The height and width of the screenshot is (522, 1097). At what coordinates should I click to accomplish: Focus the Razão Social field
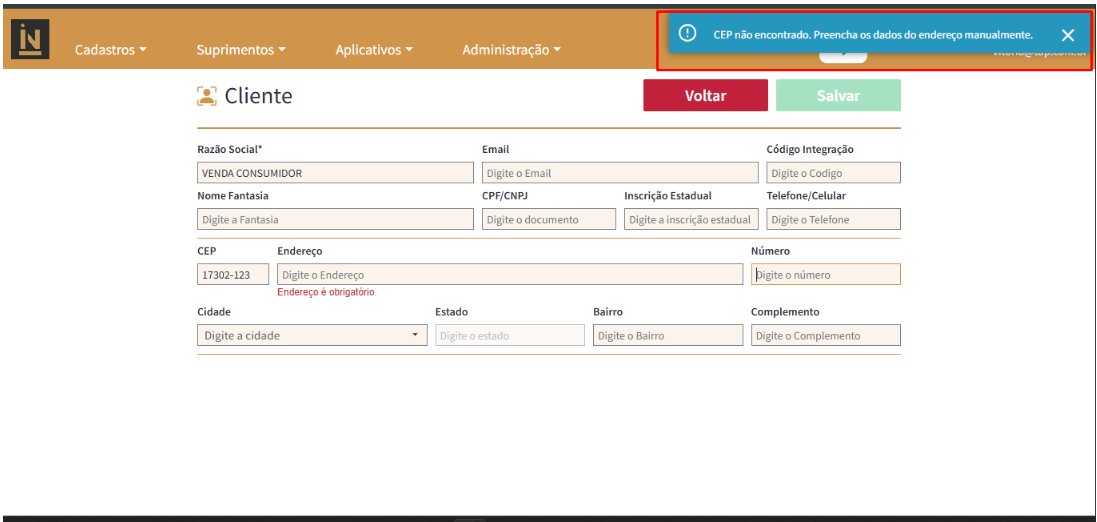[335, 173]
